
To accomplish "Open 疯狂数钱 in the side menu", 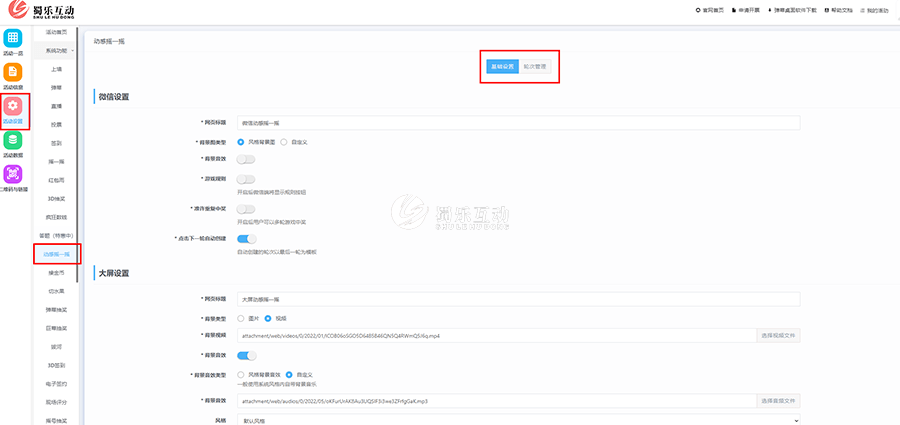I will [56, 217].
